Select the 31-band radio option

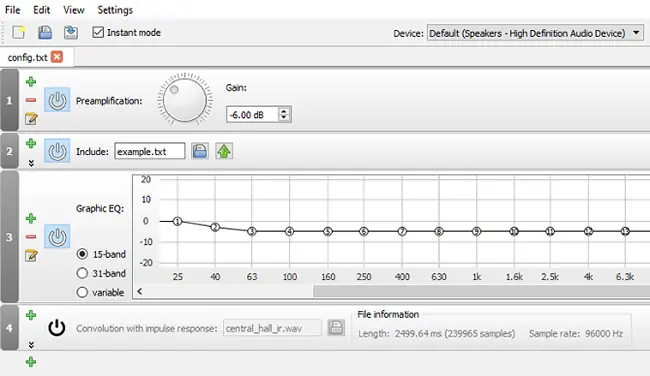(82, 273)
